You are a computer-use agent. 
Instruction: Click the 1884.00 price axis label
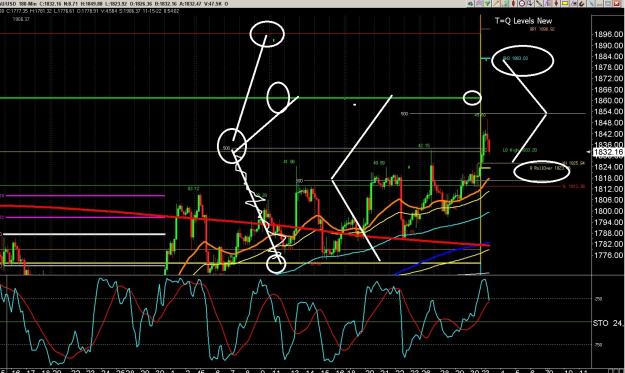pos(609,56)
